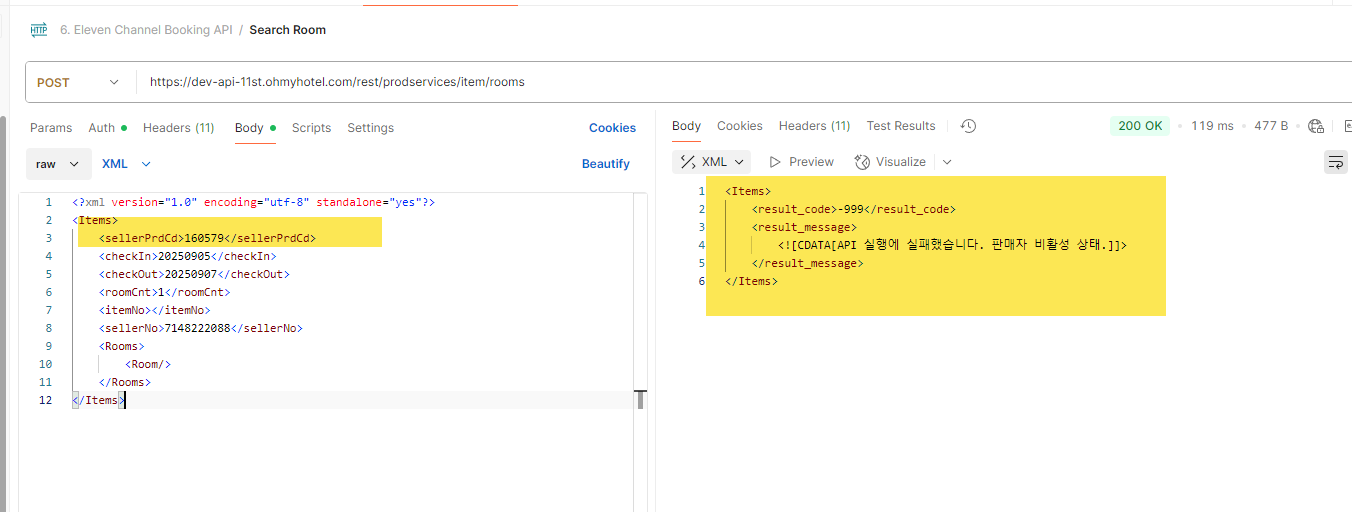Click the Preview response button
The width and height of the screenshot is (1352, 512).
click(x=801, y=162)
